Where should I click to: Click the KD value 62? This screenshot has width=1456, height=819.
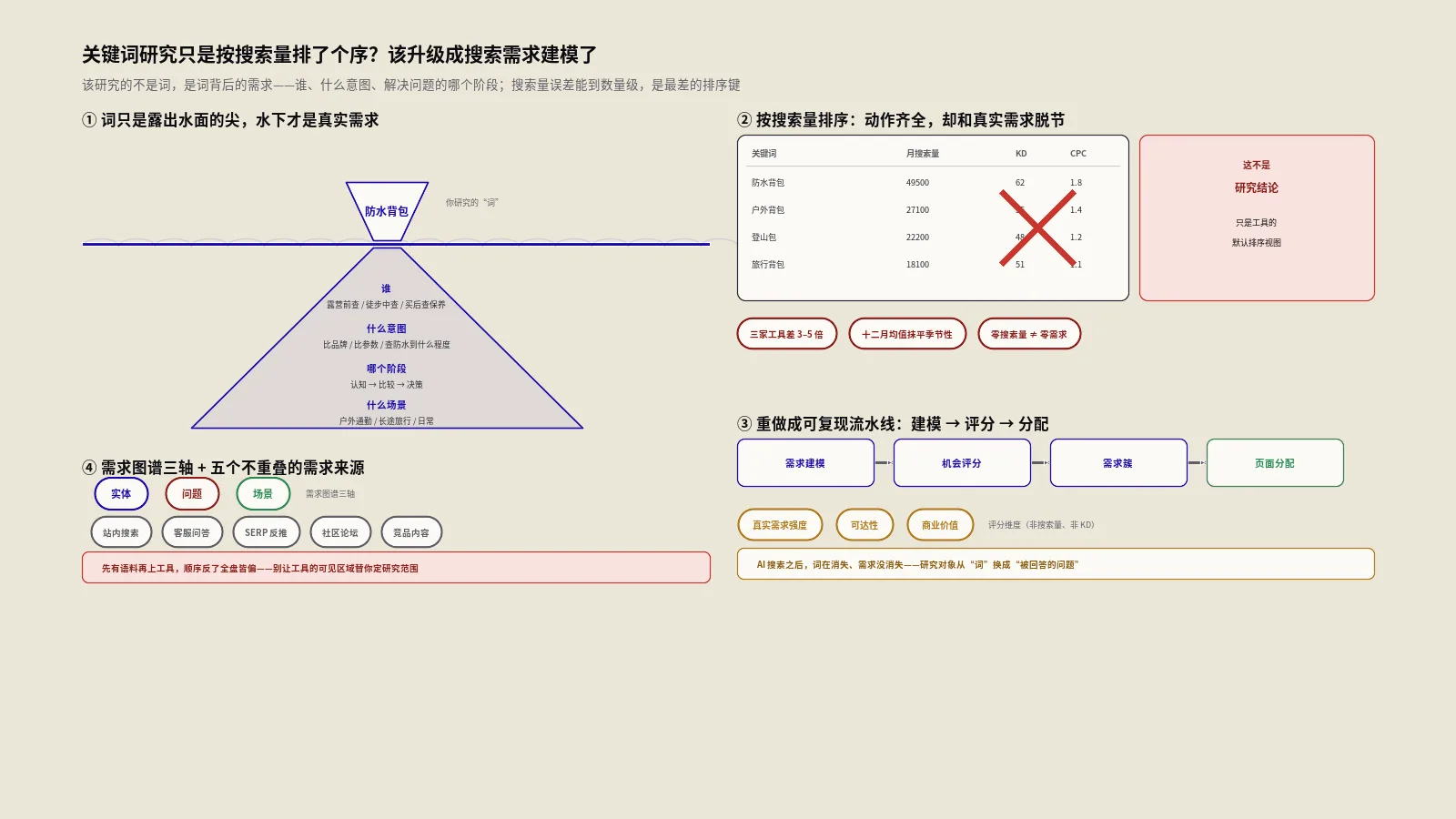click(x=1020, y=183)
